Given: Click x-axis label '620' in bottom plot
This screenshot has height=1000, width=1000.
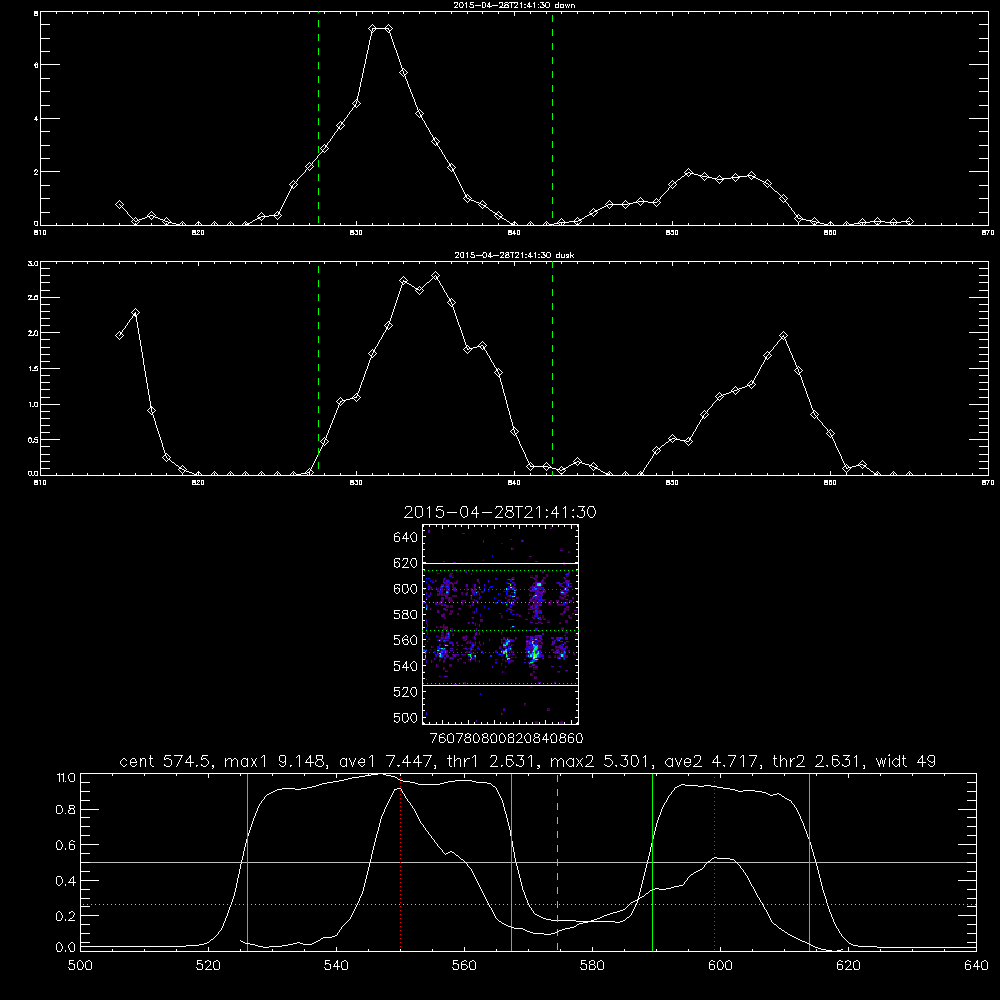Looking at the screenshot, I should click(848, 966).
